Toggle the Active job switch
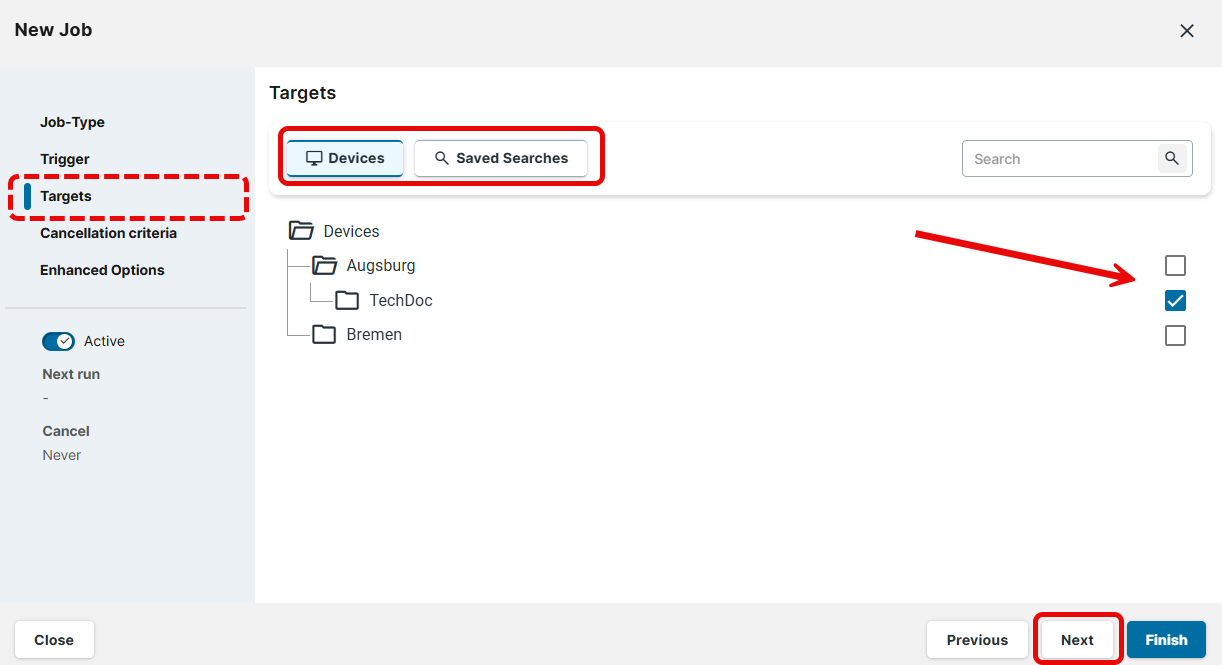This screenshot has width=1222, height=665. pyautogui.click(x=58, y=341)
